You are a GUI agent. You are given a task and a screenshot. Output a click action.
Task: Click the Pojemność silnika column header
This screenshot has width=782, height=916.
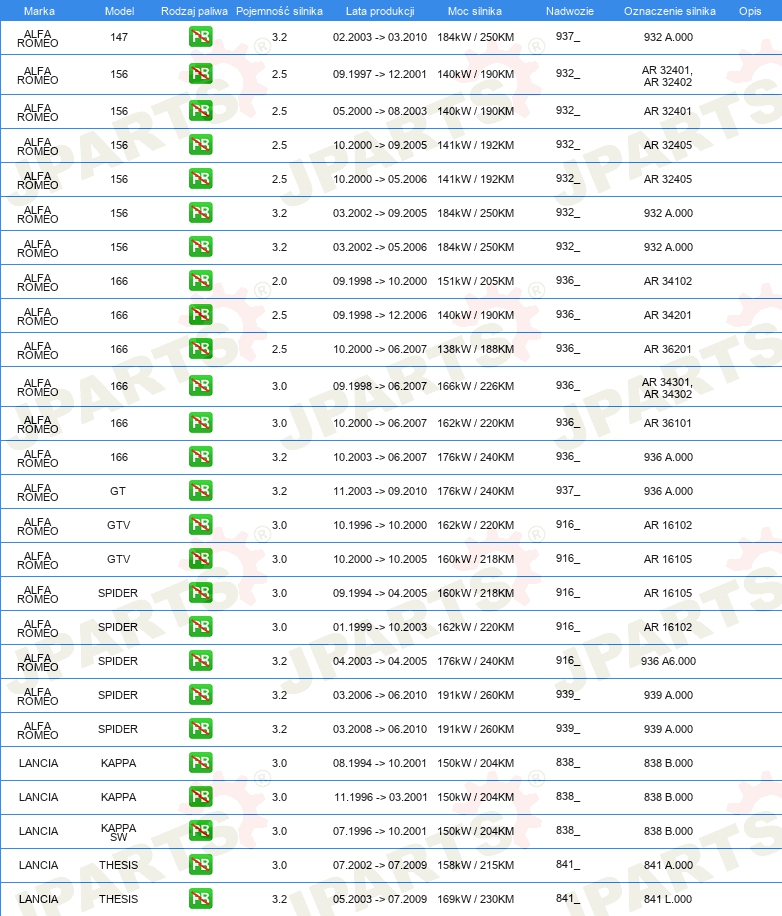[x=279, y=11]
